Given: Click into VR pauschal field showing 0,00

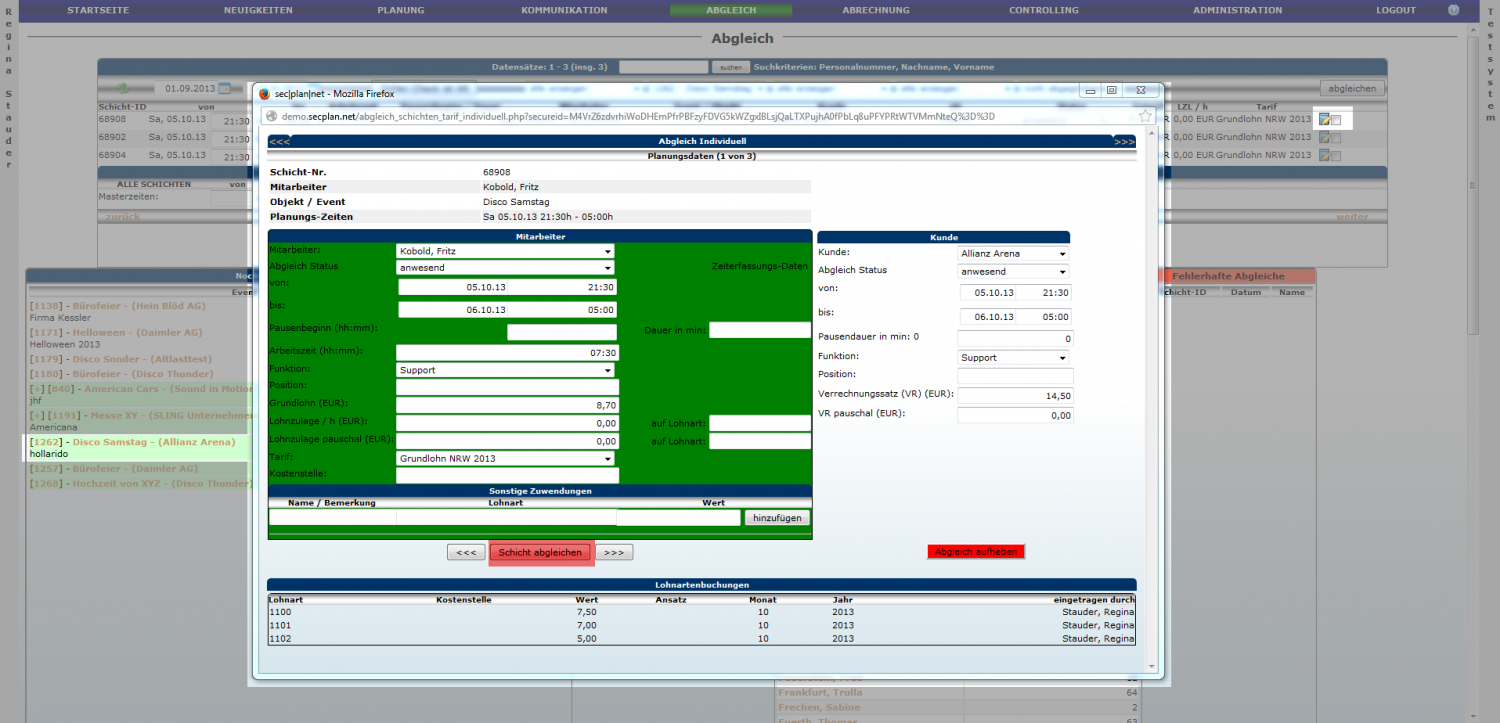Looking at the screenshot, I should (1015, 415).
